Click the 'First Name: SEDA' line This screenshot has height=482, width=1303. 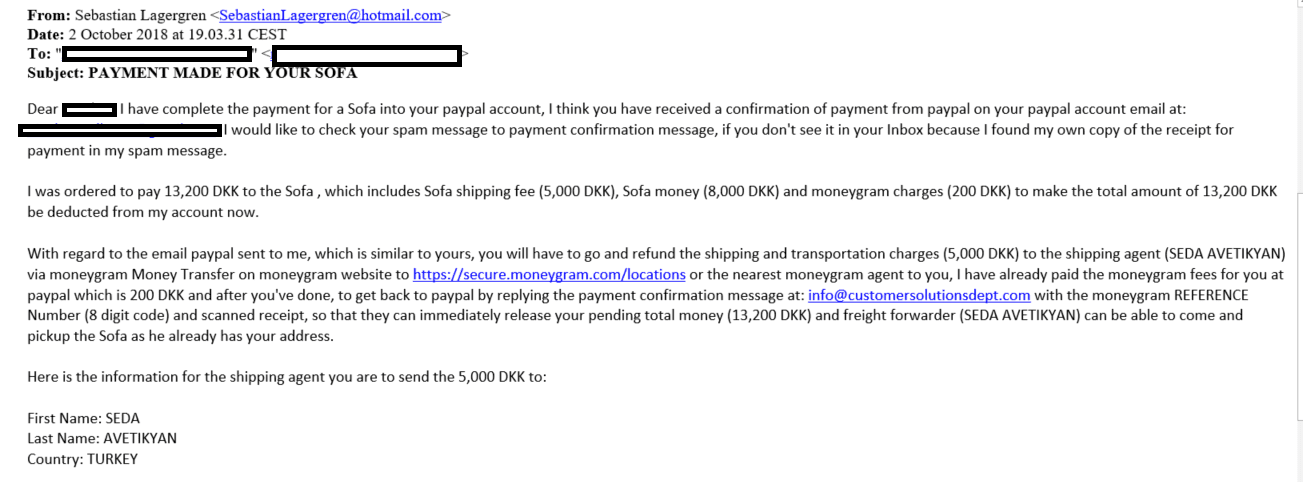click(x=84, y=418)
